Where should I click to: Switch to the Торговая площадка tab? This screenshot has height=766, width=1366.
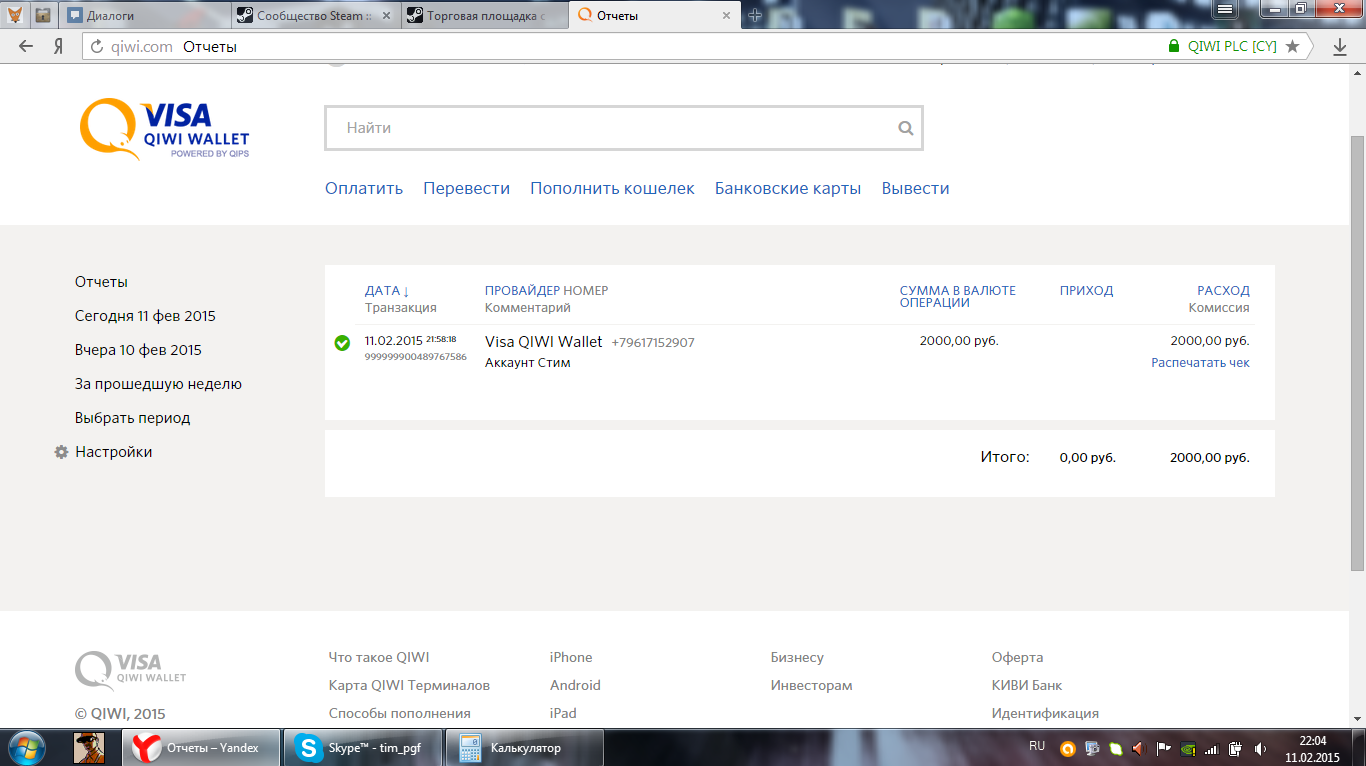pyautogui.click(x=486, y=16)
